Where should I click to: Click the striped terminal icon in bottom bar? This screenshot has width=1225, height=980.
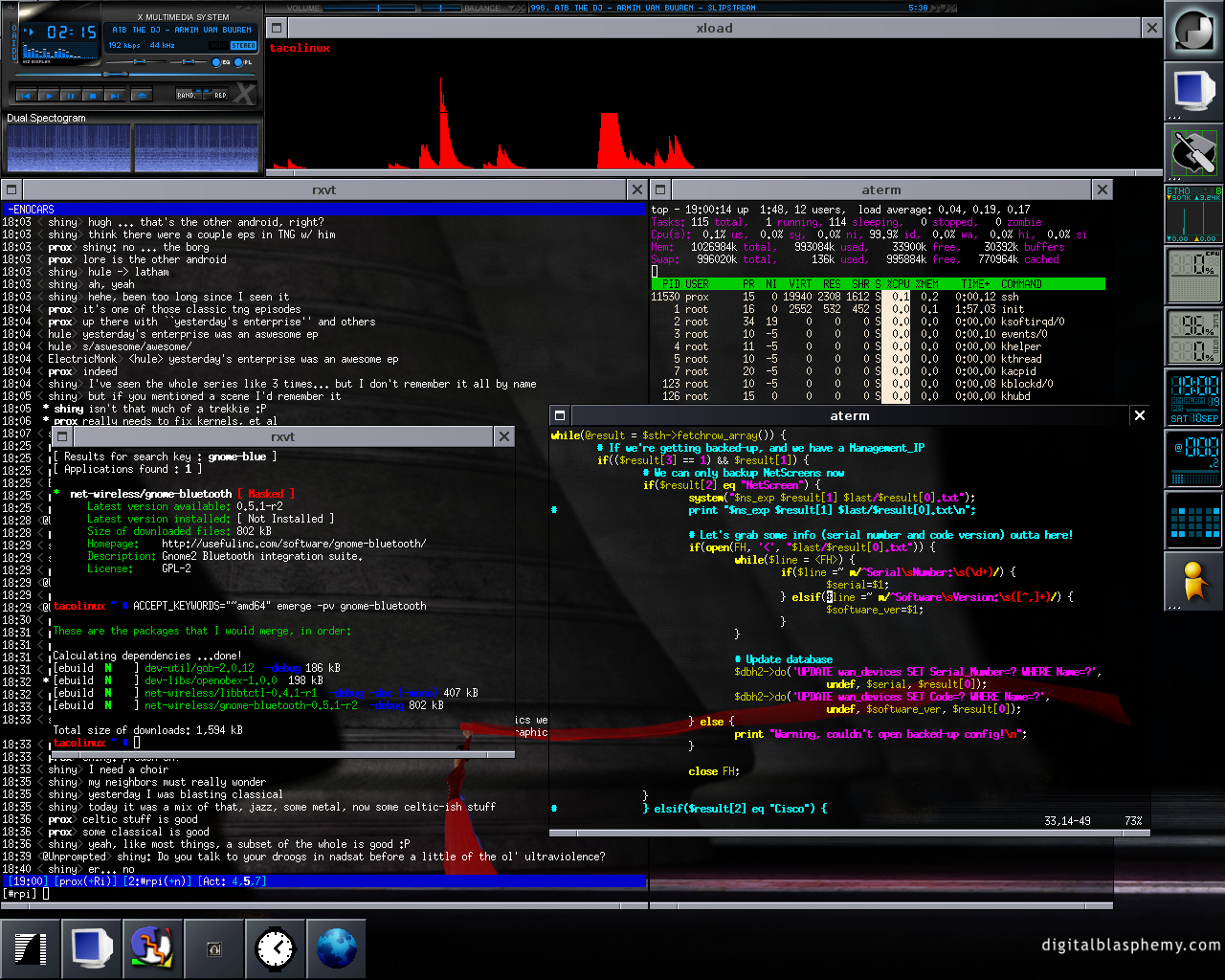pyautogui.click(x=31, y=948)
